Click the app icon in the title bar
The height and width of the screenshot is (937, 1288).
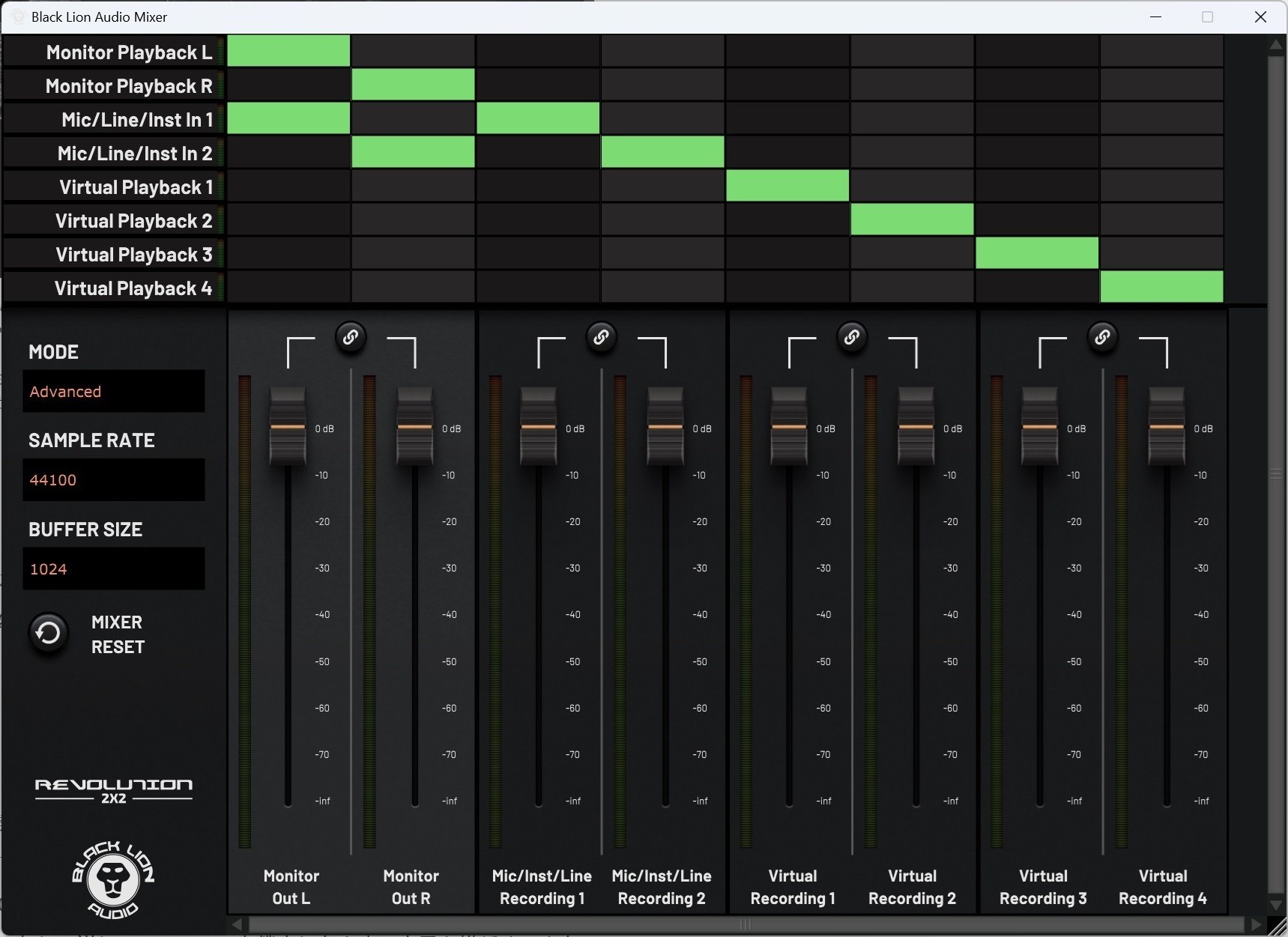click(16, 16)
